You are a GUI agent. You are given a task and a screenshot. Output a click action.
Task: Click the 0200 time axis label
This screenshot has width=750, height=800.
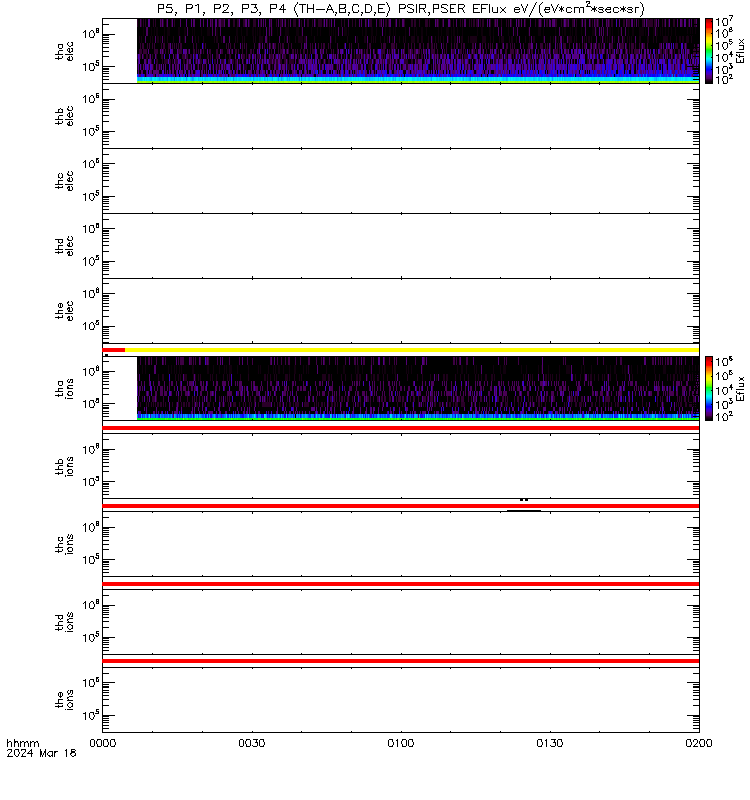click(699, 743)
